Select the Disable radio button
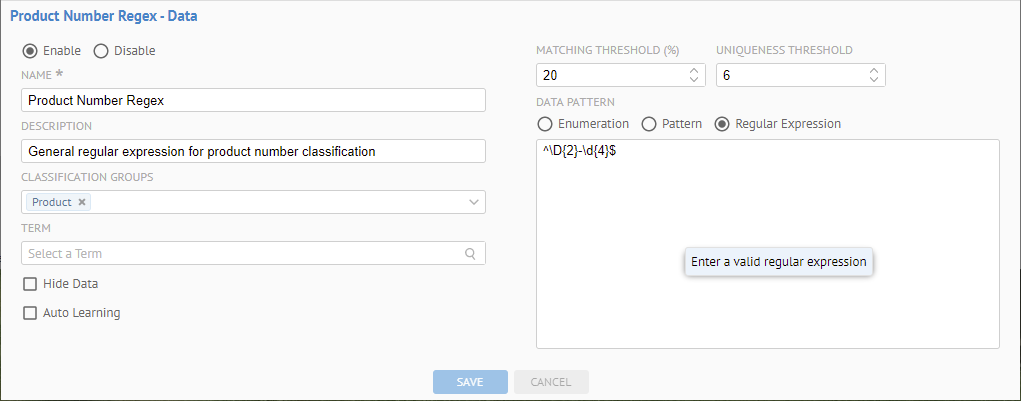This screenshot has height=401, width=1021. pos(101,51)
